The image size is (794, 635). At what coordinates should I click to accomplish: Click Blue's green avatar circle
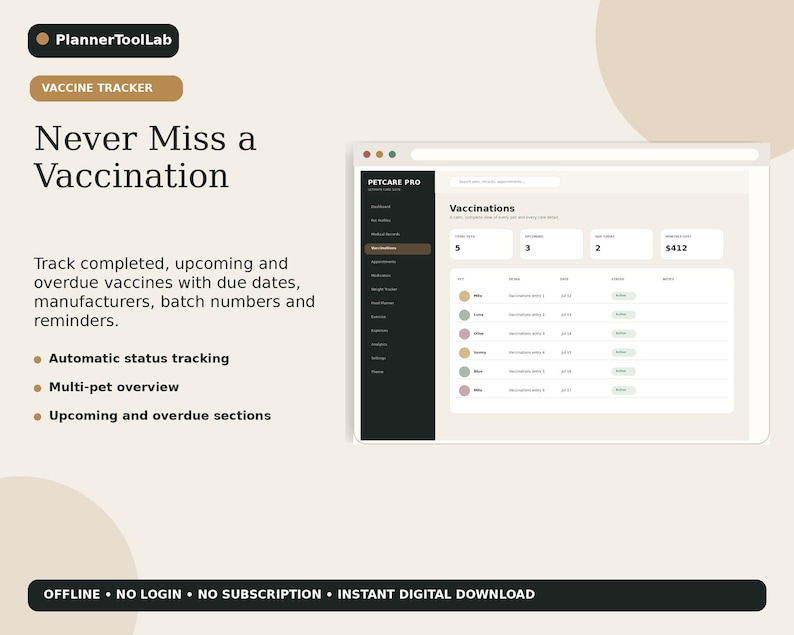(464, 372)
